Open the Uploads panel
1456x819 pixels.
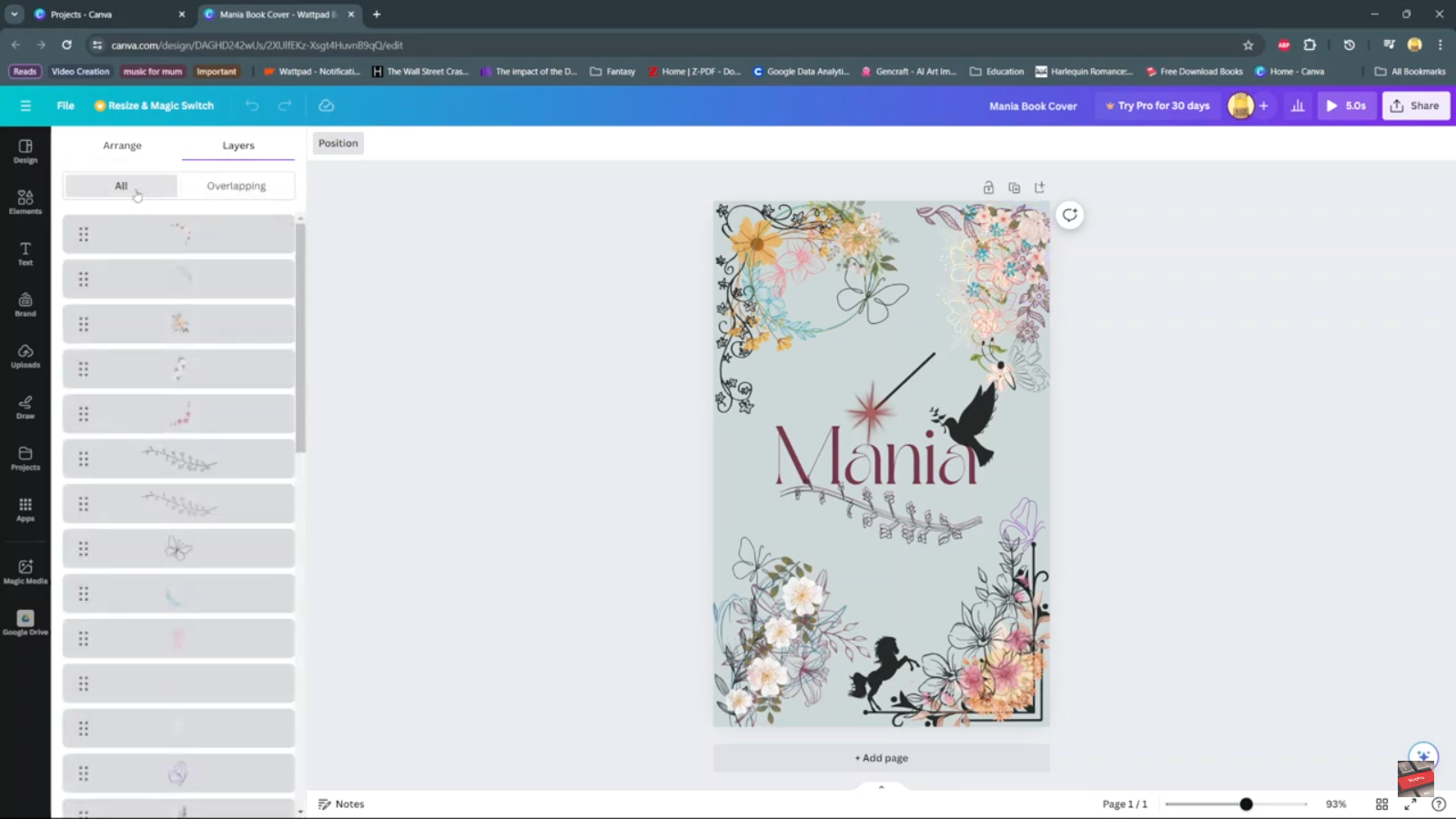25,356
